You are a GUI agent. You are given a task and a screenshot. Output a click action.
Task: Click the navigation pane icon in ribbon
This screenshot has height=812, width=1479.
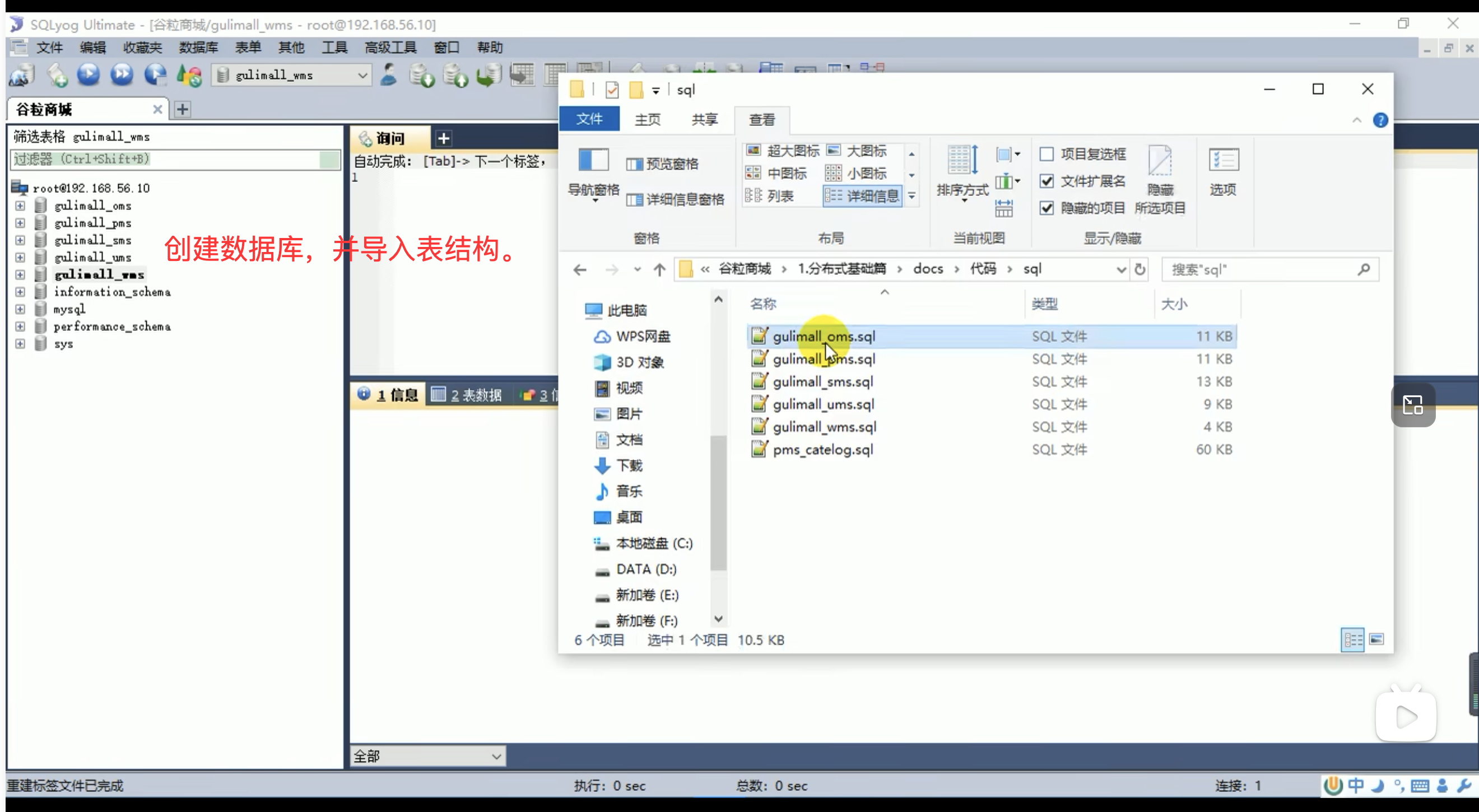(593, 161)
